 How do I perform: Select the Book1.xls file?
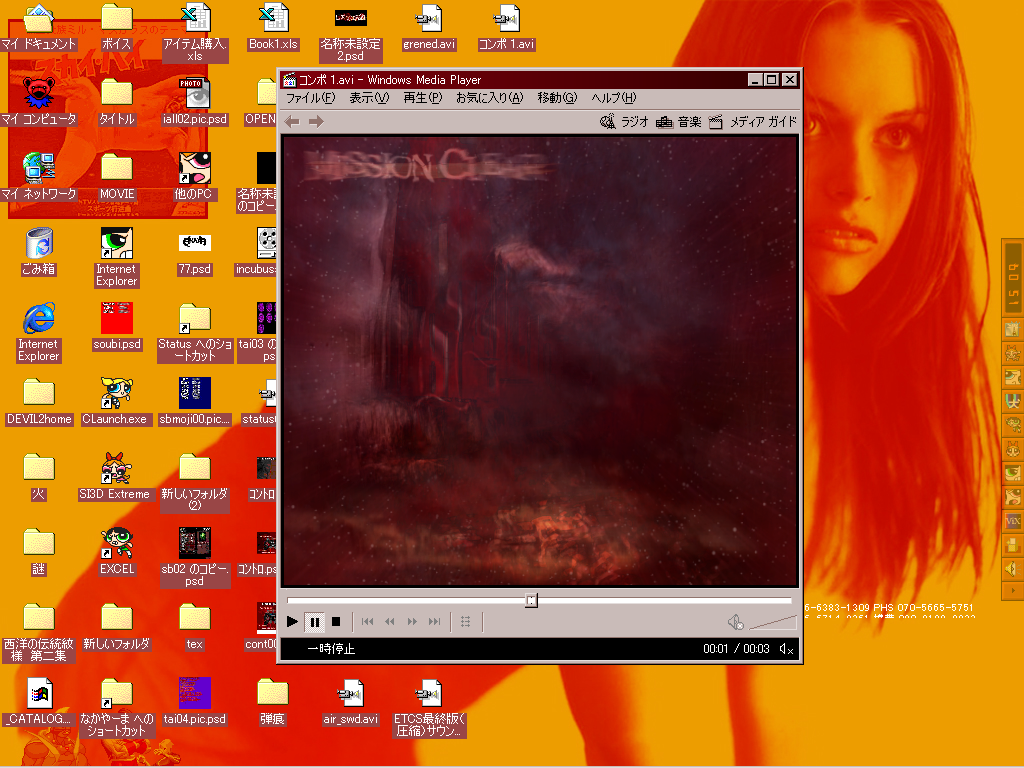(x=273, y=28)
